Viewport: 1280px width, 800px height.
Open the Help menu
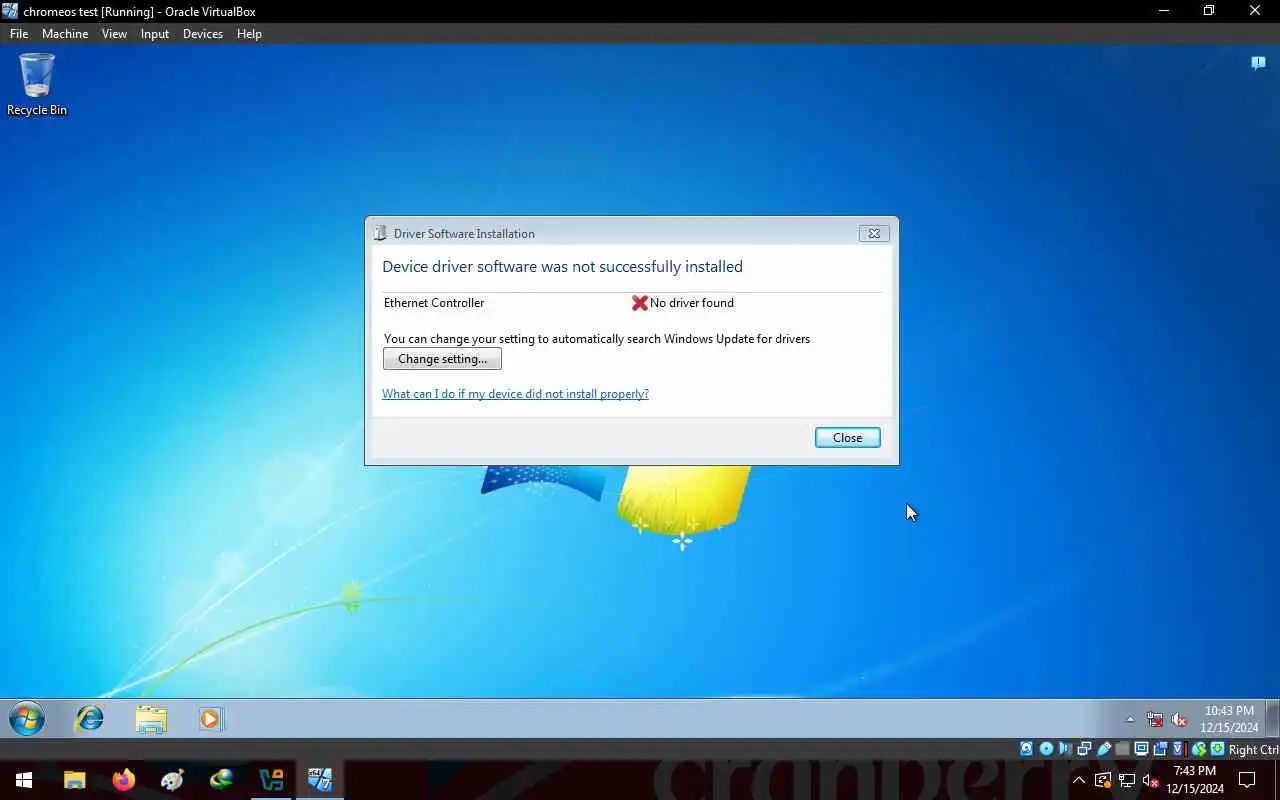tap(249, 33)
